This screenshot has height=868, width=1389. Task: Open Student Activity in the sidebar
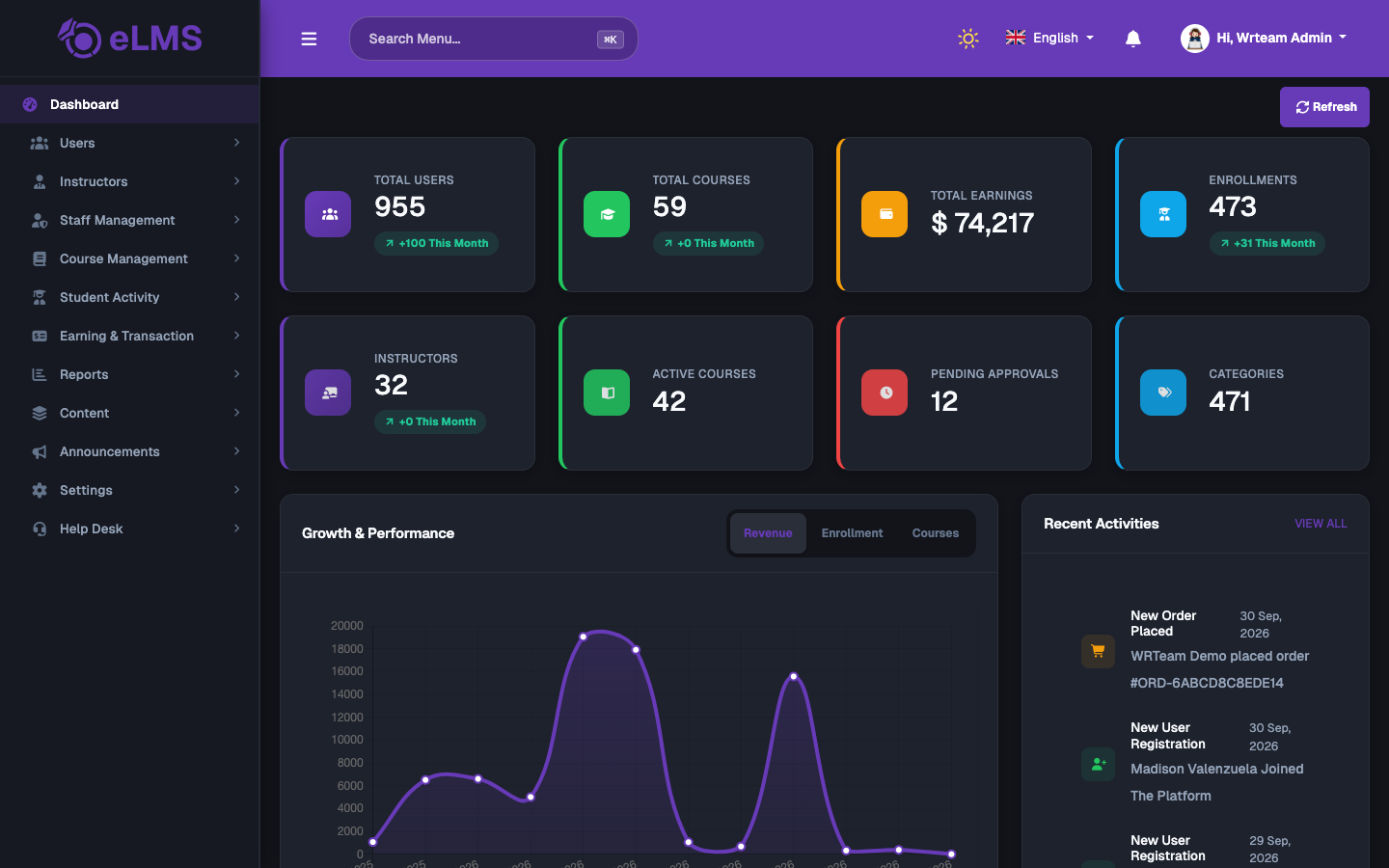tap(129, 297)
